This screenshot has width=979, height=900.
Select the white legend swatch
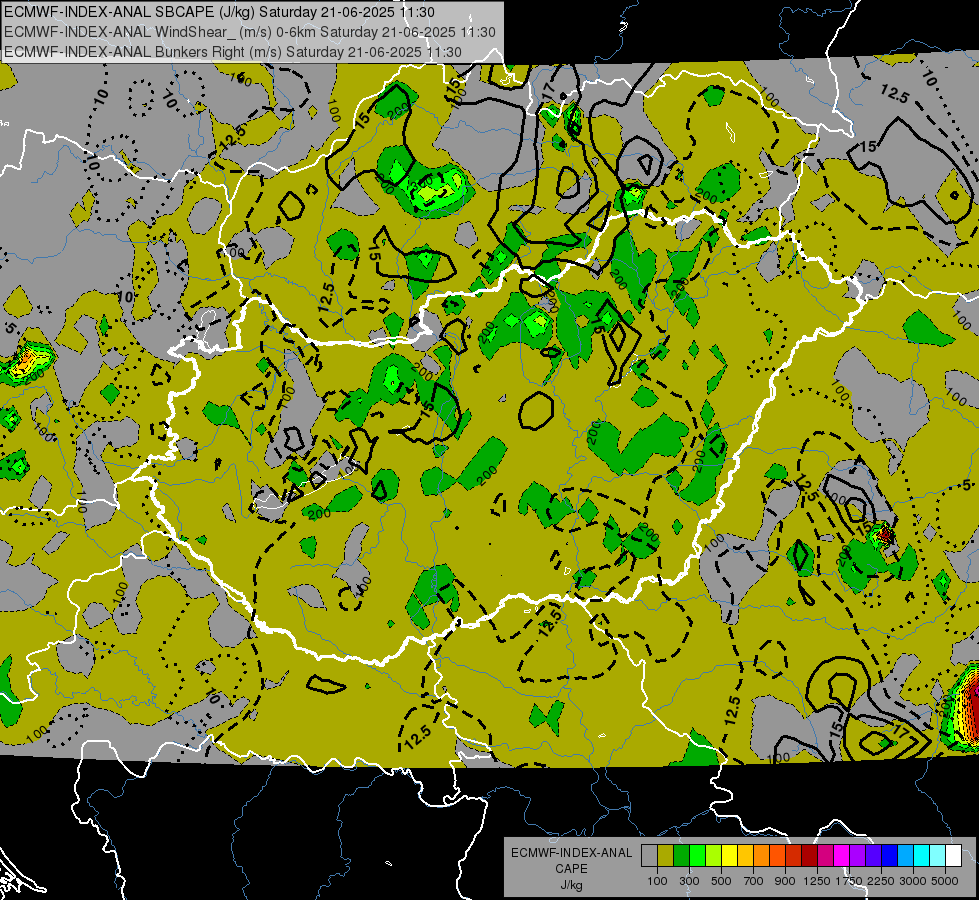click(x=953, y=855)
